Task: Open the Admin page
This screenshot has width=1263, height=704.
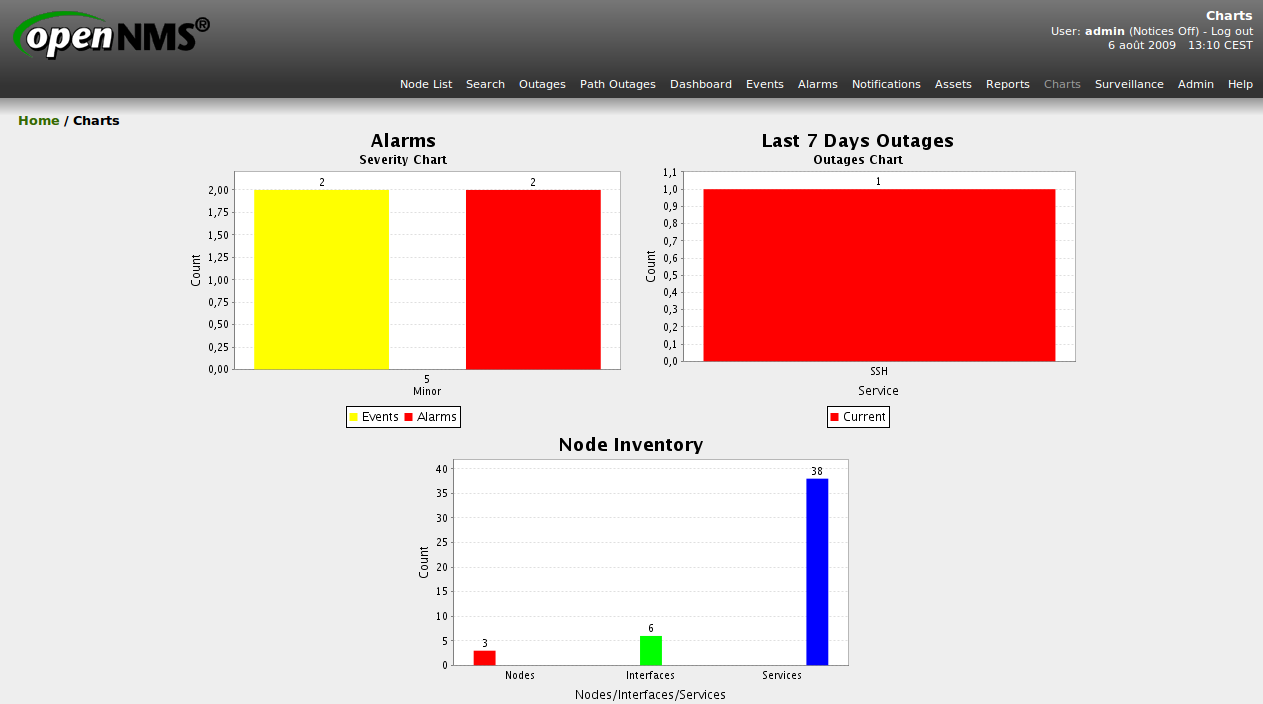Action: coord(1195,84)
